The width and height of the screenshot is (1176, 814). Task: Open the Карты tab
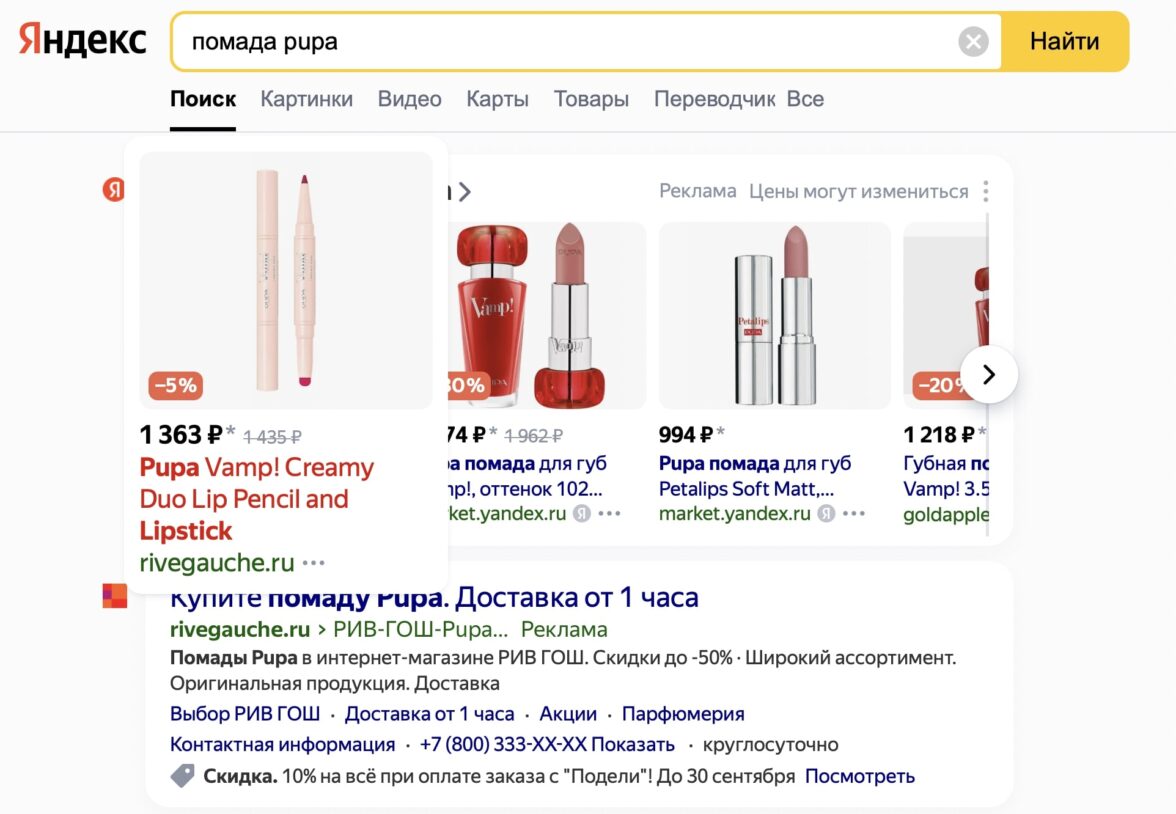497,99
